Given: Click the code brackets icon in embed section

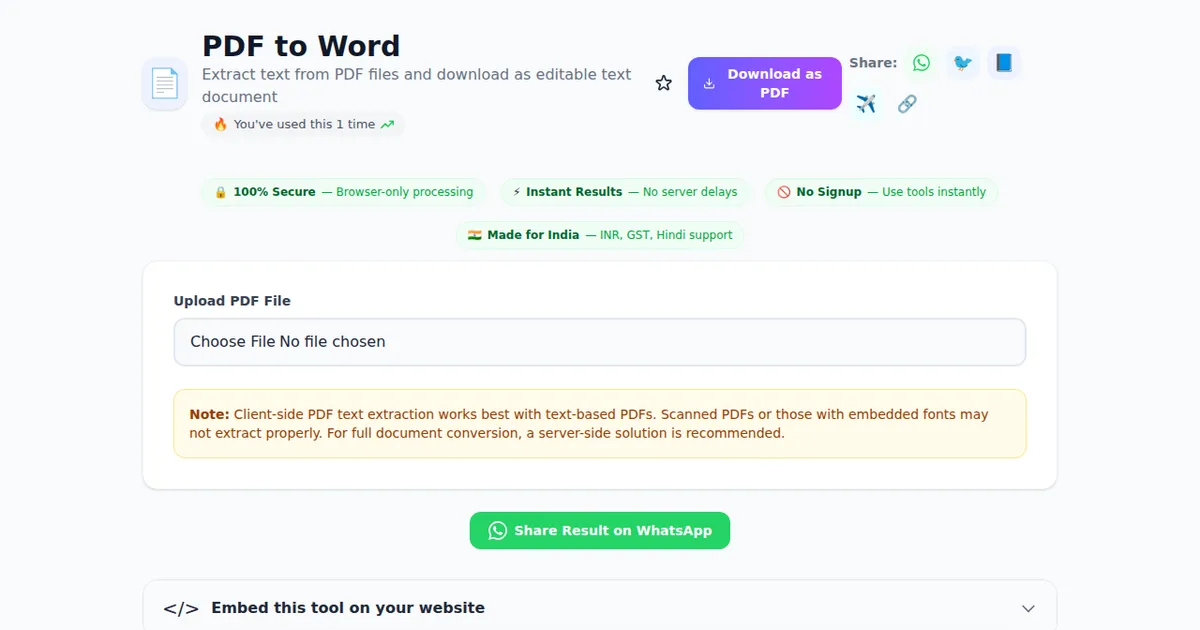Looking at the screenshot, I should click(181, 608).
